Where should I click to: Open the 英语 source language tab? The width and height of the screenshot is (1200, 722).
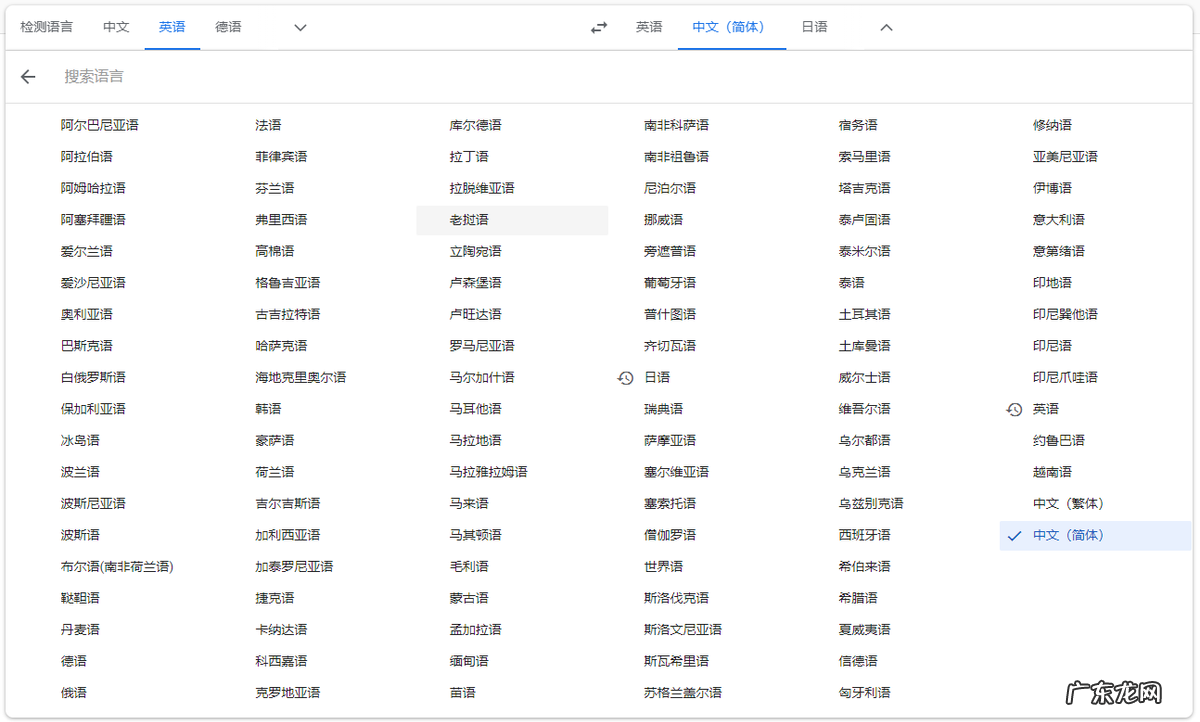point(172,27)
